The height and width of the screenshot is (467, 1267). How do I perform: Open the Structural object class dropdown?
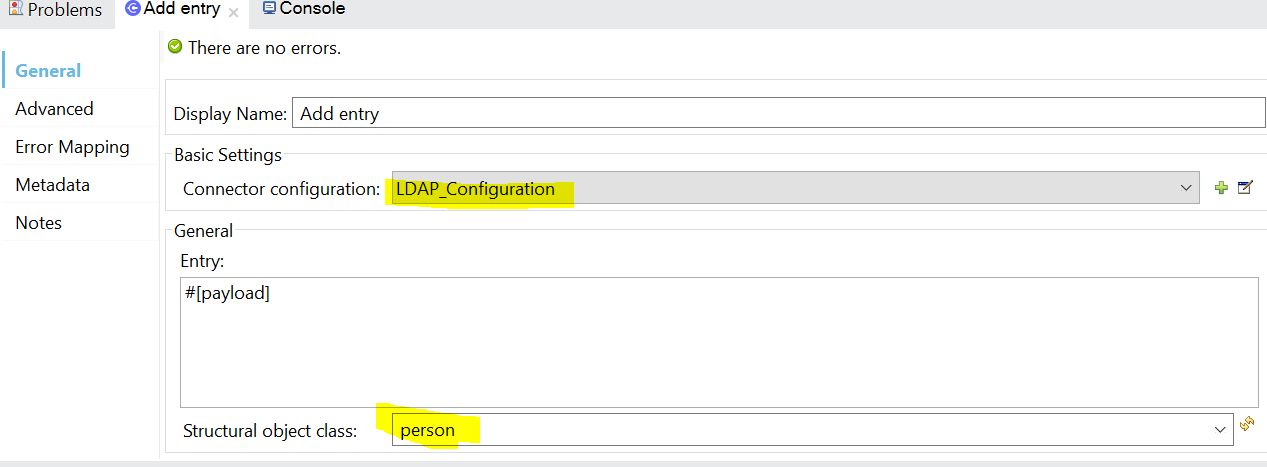pos(1220,430)
